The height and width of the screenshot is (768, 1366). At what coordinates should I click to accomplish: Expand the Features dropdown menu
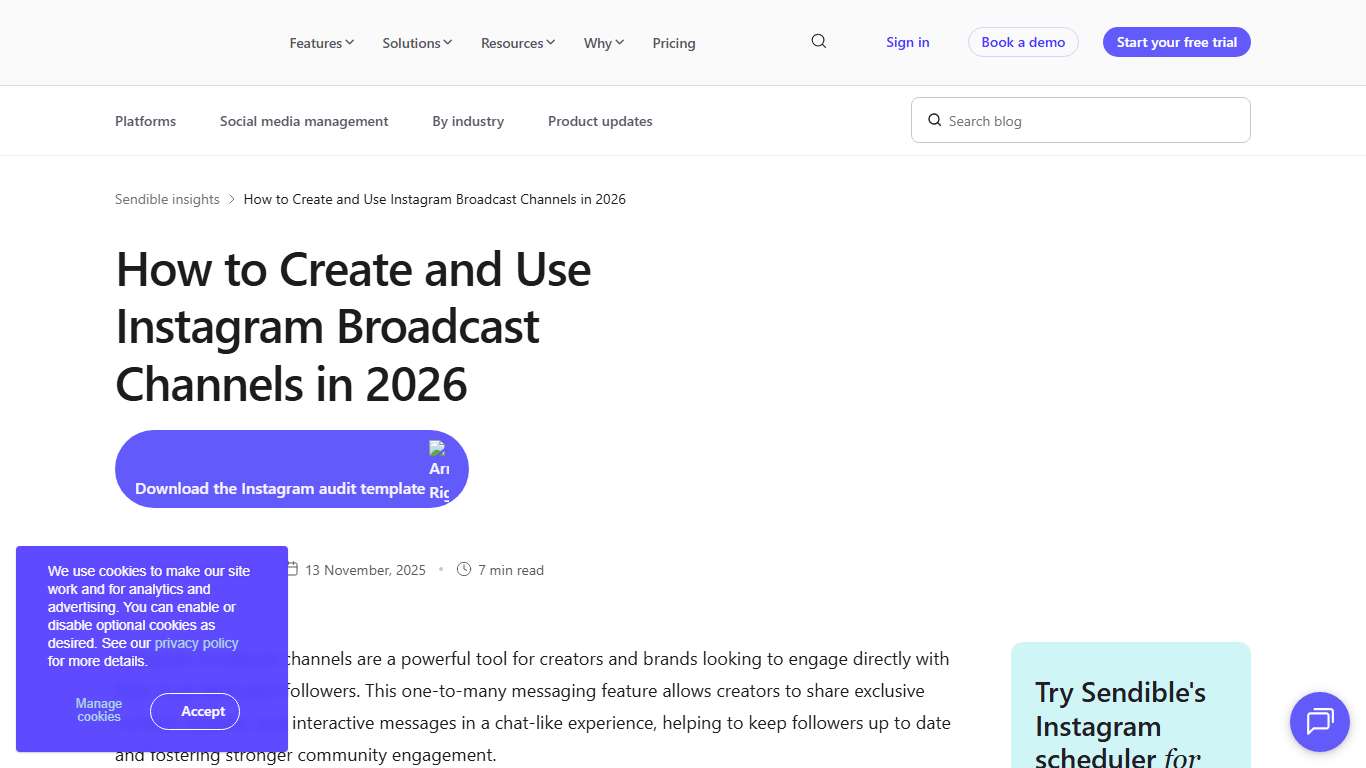321,43
